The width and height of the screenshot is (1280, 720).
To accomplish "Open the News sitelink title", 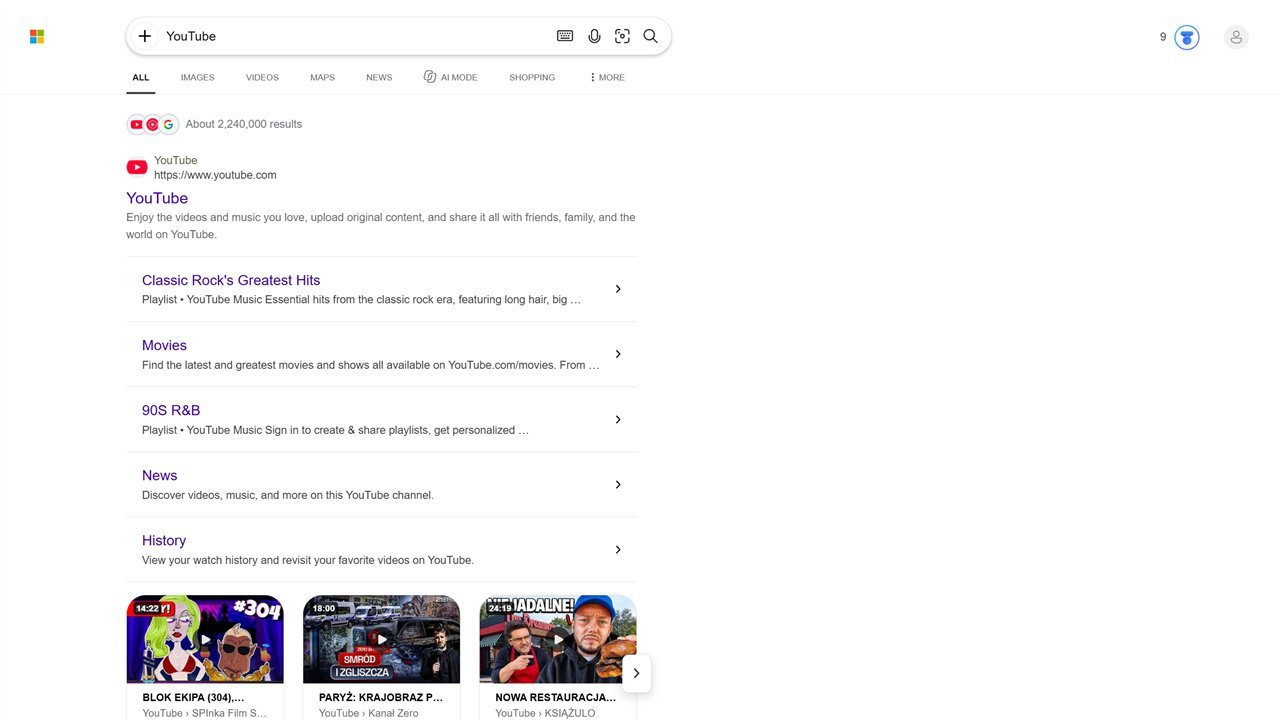I will pos(159,475).
